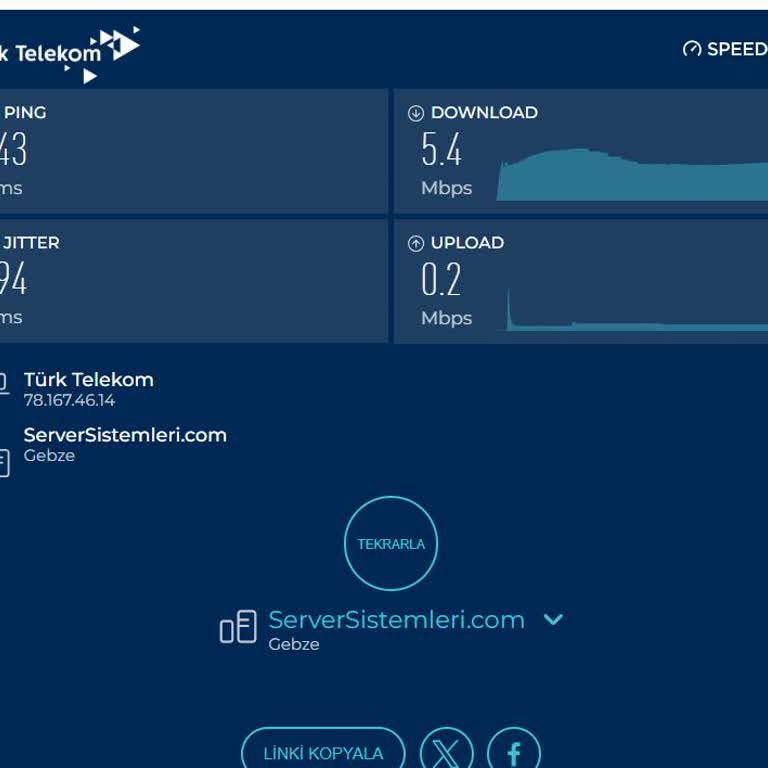Click the SPEEDTEST gauge icon
Viewport: 768px width, 768px height.
pyautogui.click(x=692, y=49)
